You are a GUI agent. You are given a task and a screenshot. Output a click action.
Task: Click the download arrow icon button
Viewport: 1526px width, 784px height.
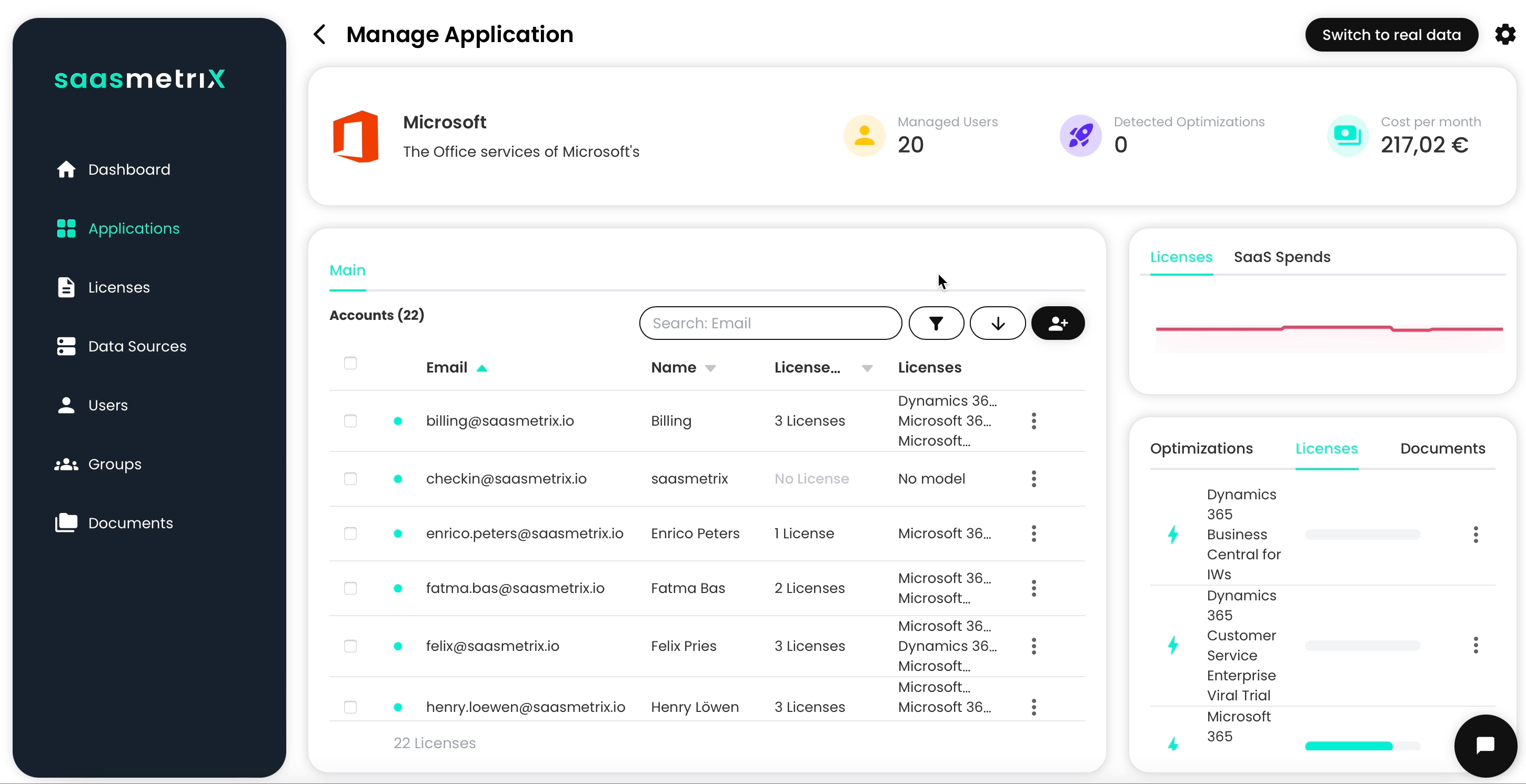pos(998,323)
